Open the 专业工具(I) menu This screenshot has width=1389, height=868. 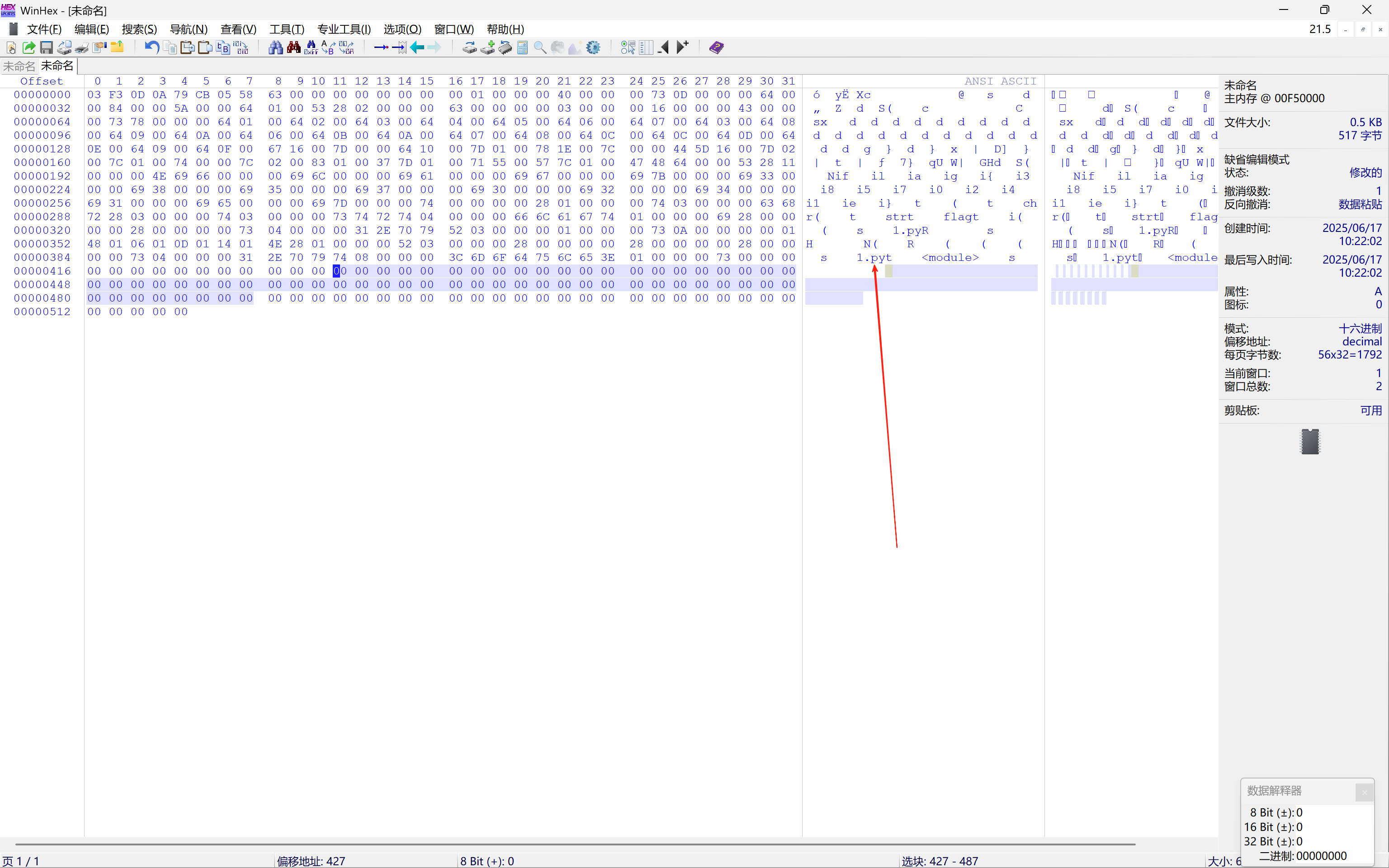pyautogui.click(x=344, y=29)
